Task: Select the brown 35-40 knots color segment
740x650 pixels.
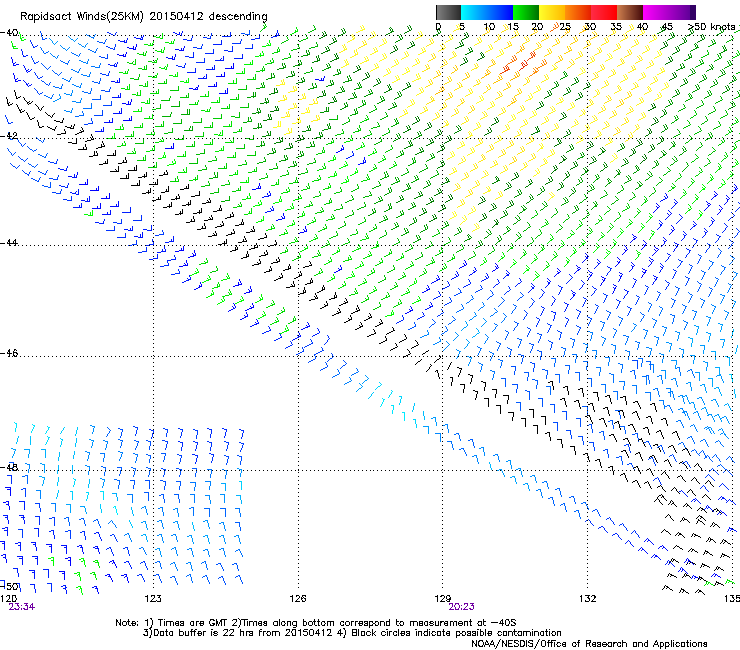Action: [x=630, y=12]
